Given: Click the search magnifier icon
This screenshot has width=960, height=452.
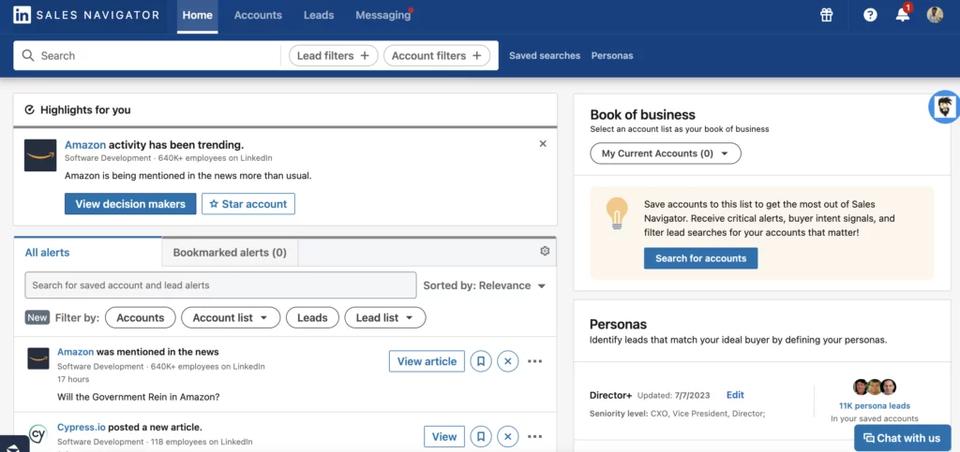Looking at the screenshot, I should point(28,56).
